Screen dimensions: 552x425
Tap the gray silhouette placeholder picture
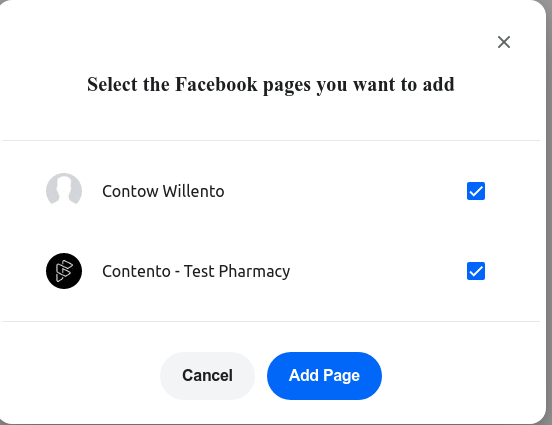point(64,191)
